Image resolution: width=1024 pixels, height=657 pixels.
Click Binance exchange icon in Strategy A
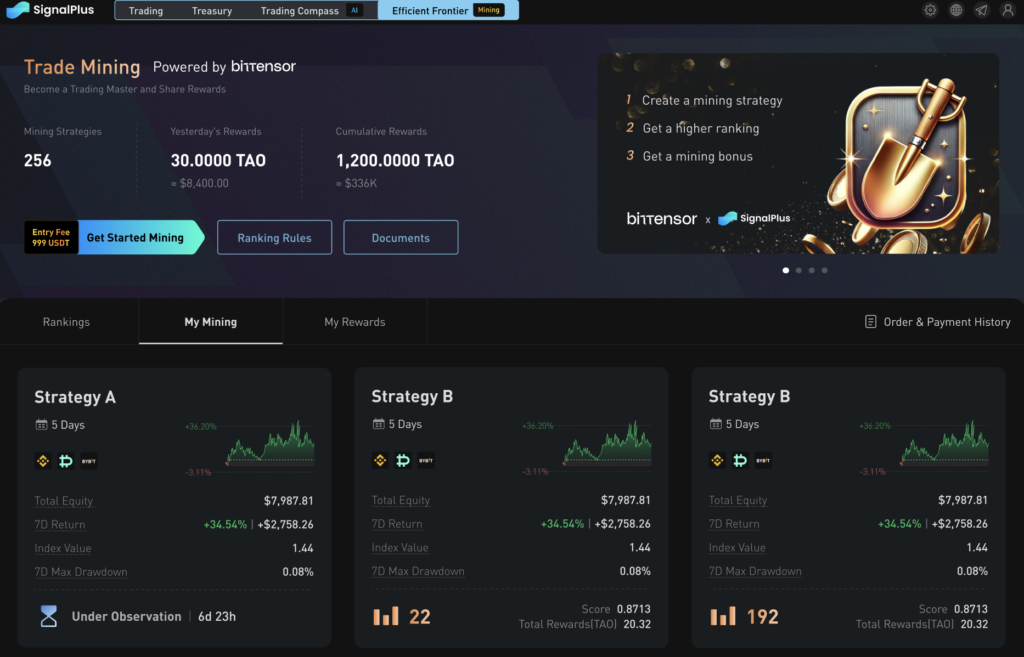43,461
